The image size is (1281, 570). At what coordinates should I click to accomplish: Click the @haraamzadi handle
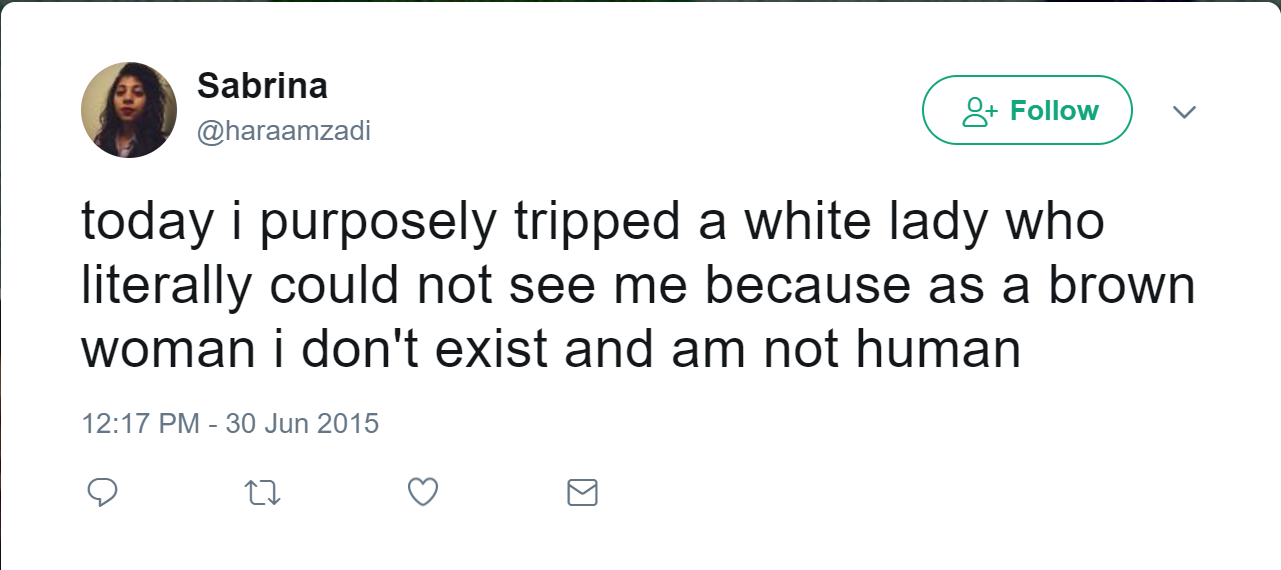[284, 131]
